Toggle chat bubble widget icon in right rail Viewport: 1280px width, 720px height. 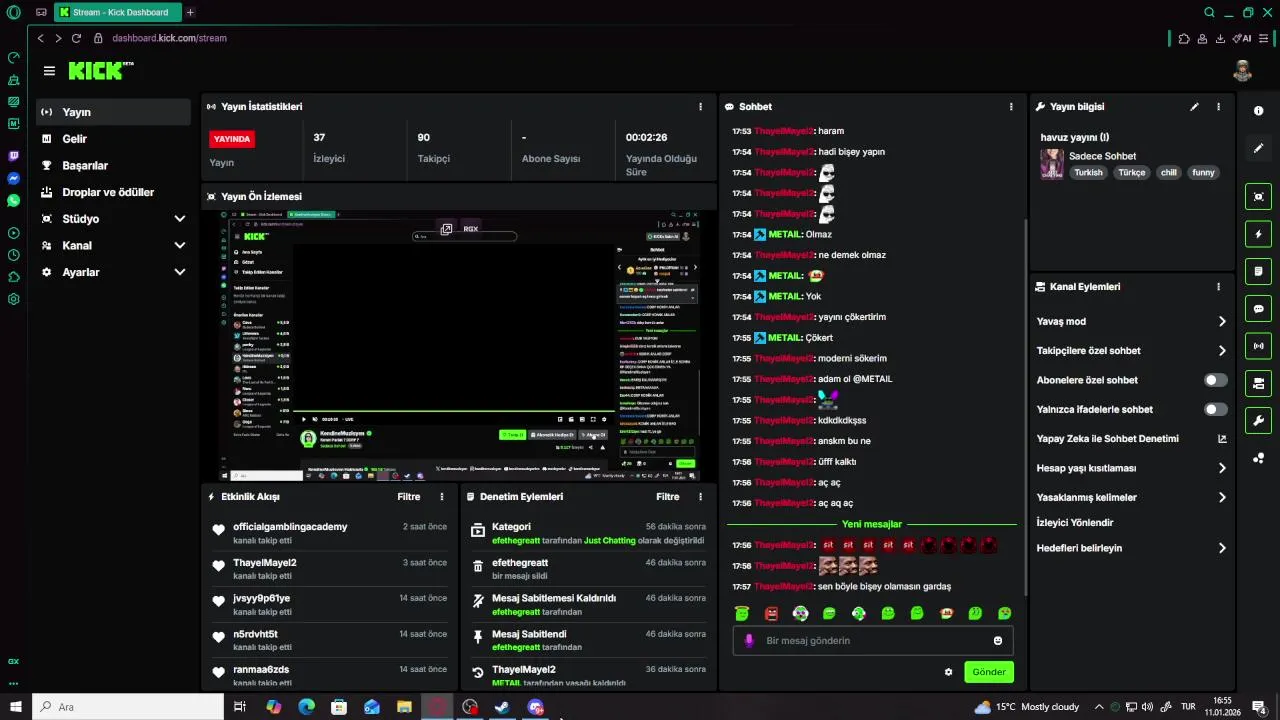[x=1258, y=309]
